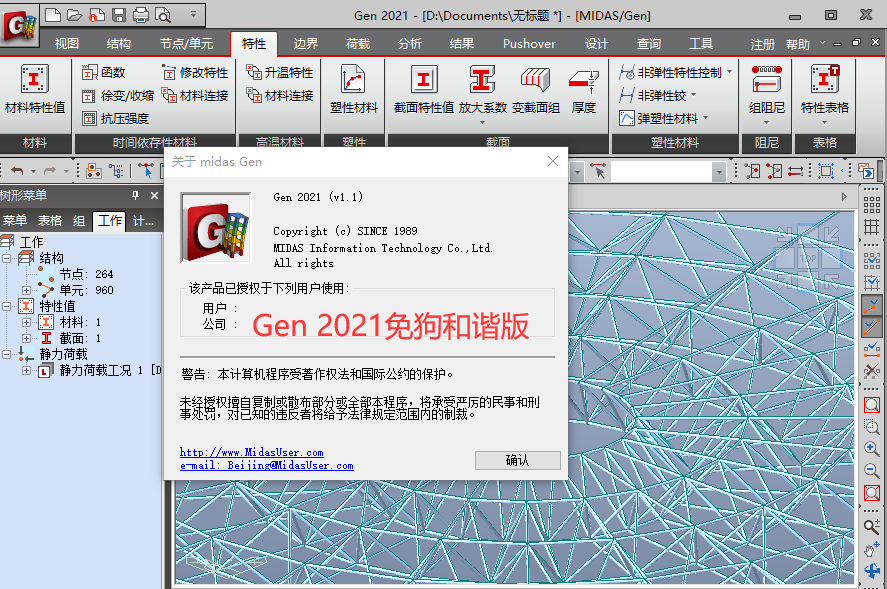Switch to the 结构 ribbon tab
887x589 pixels.
click(118, 44)
